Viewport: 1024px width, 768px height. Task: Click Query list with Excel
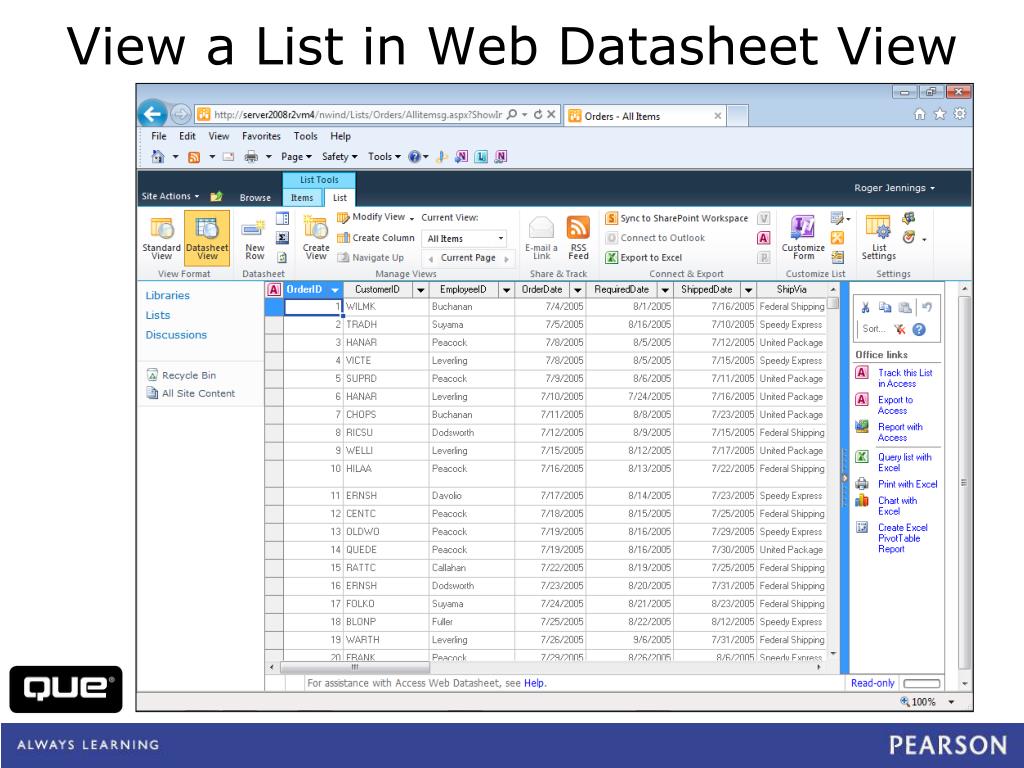[x=904, y=462]
